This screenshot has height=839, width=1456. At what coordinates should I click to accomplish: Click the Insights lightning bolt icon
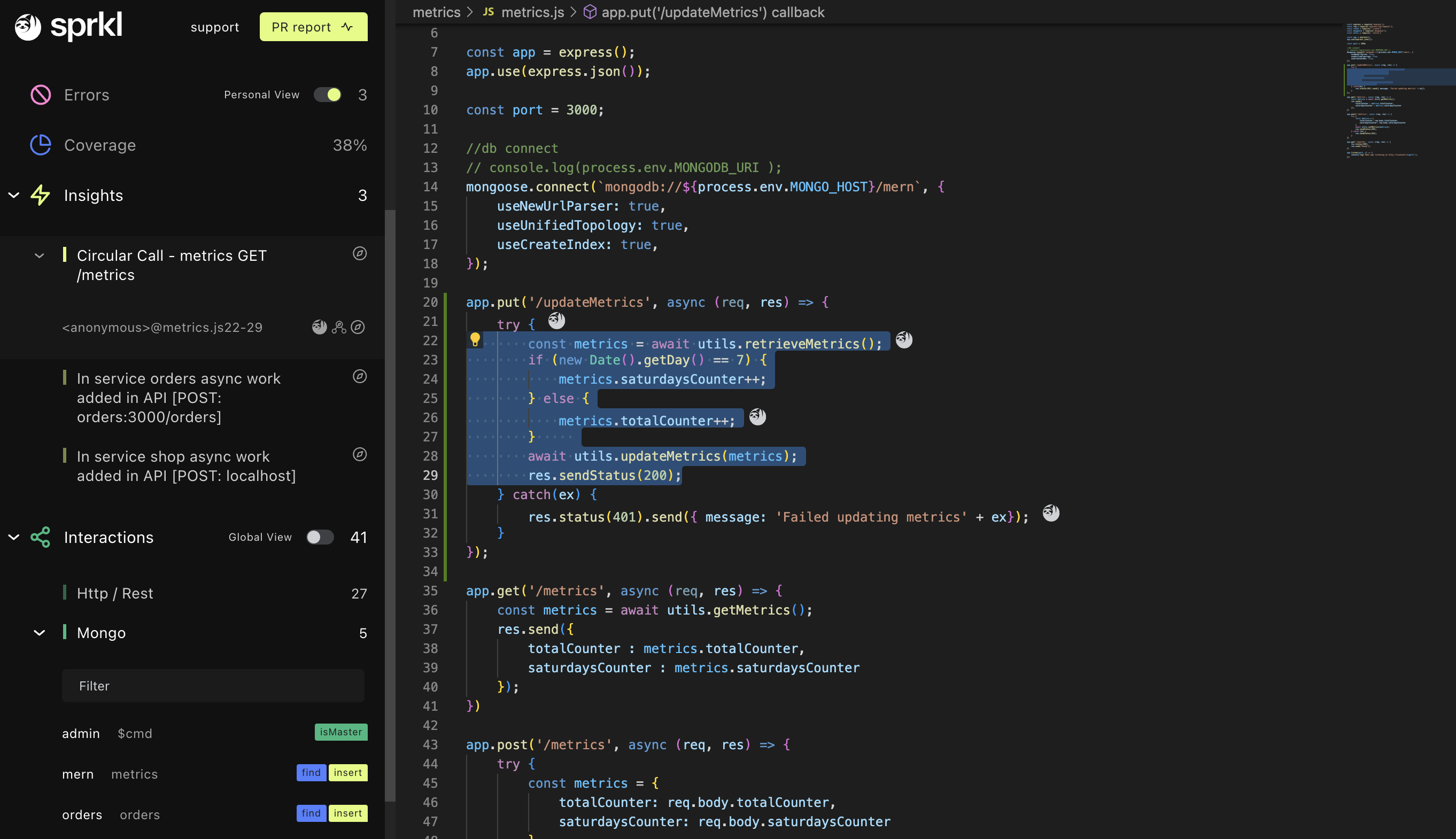click(x=40, y=196)
